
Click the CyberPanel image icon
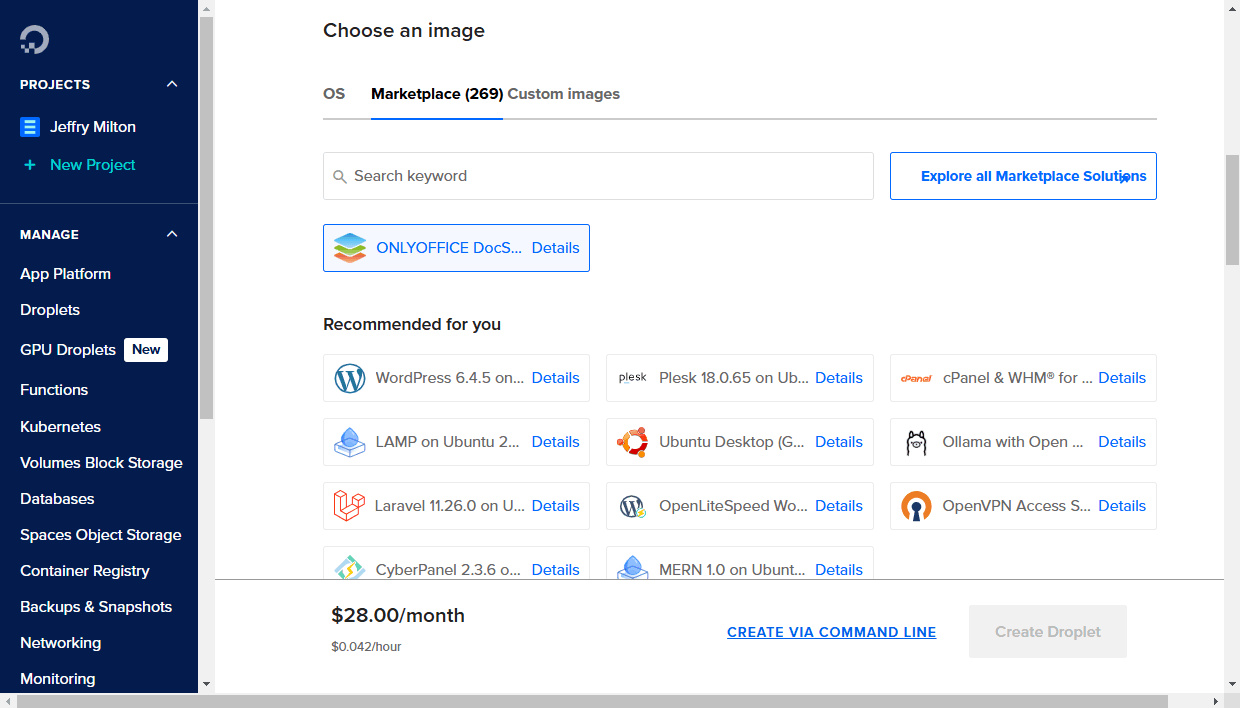(x=349, y=569)
